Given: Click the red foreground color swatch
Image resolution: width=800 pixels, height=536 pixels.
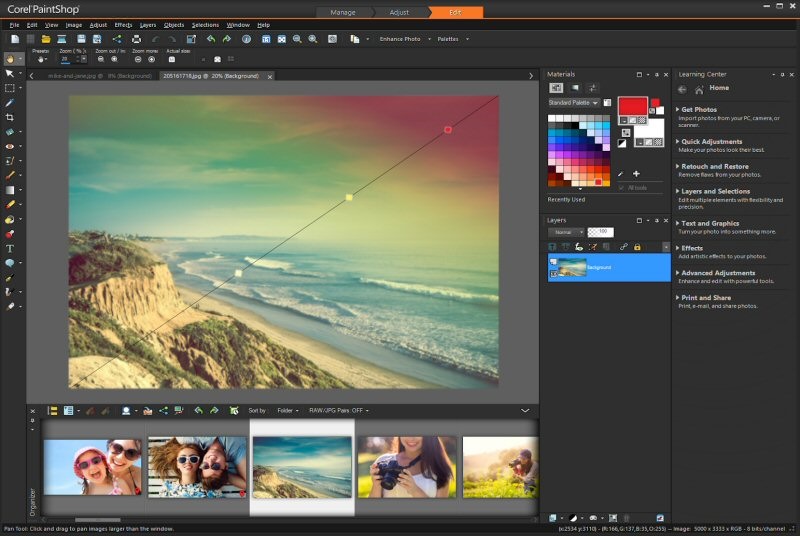Looking at the screenshot, I should point(632,106).
